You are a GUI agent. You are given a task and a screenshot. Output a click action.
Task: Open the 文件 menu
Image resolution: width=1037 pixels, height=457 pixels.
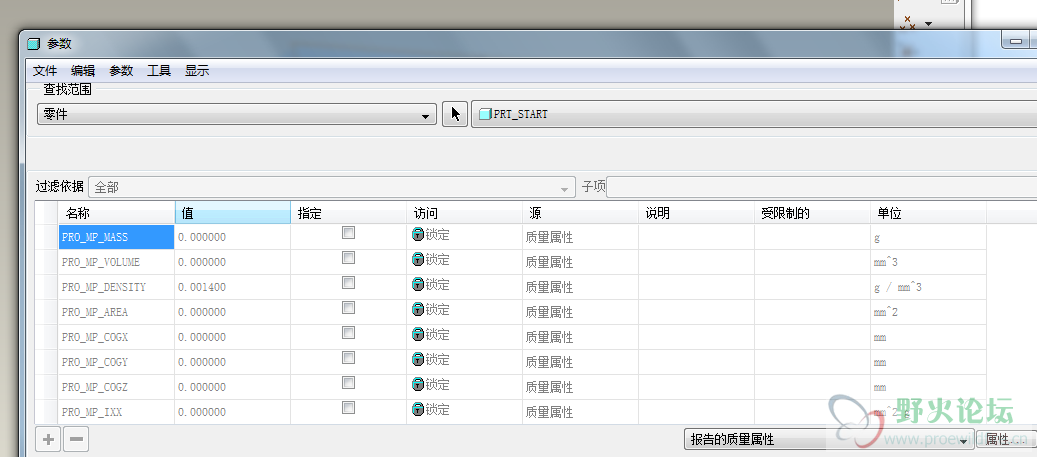(45, 71)
